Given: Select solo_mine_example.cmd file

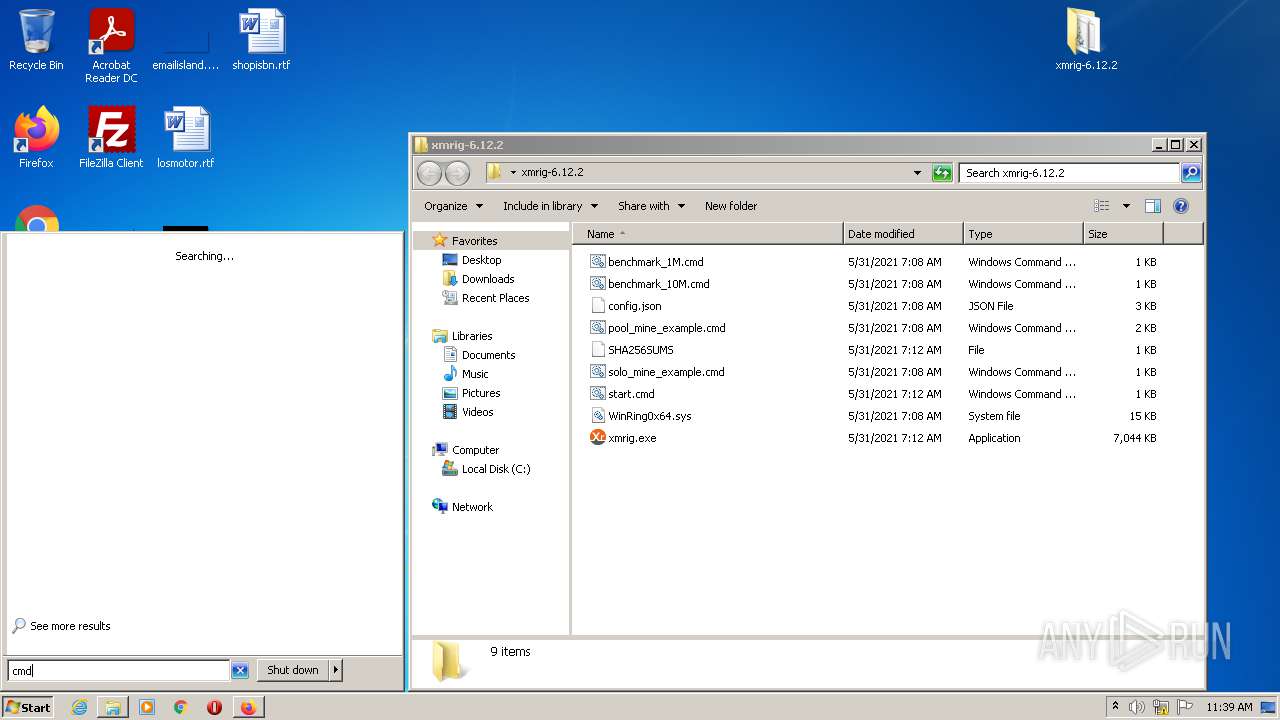Looking at the screenshot, I should (x=666, y=372).
